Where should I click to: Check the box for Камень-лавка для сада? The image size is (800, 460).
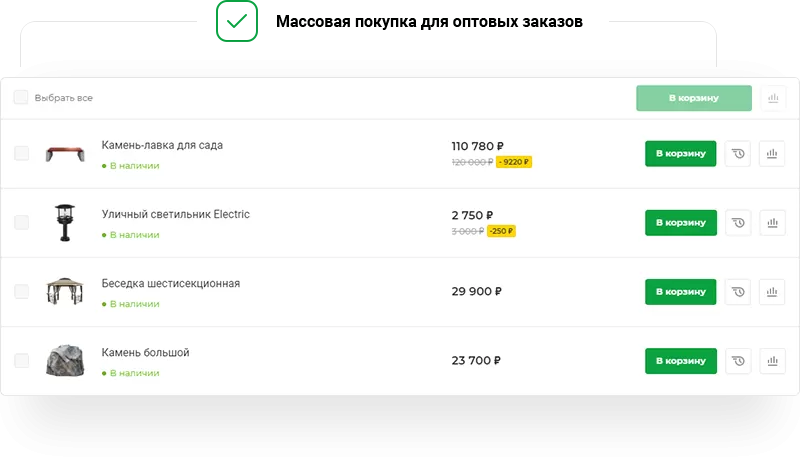tap(21, 154)
